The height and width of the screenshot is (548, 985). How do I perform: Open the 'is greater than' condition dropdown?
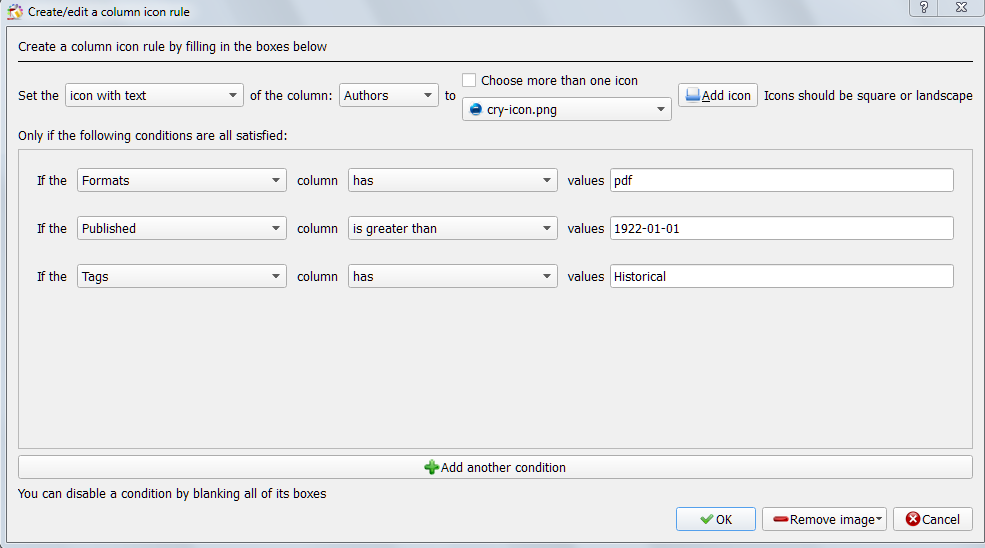452,228
